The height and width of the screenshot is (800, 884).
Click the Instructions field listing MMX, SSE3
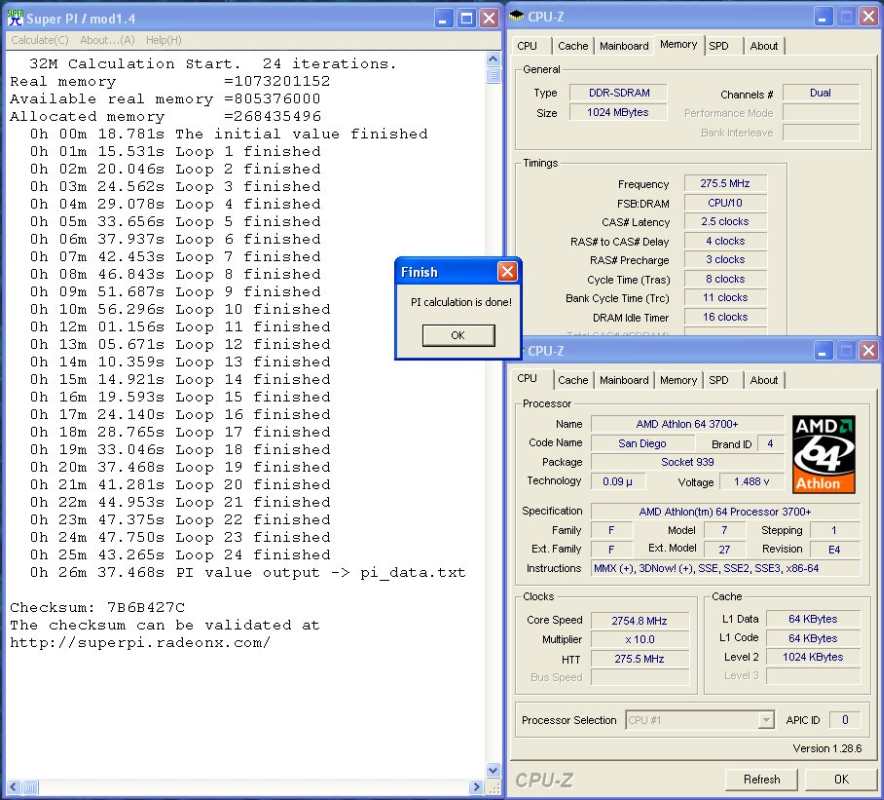pos(726,568)
